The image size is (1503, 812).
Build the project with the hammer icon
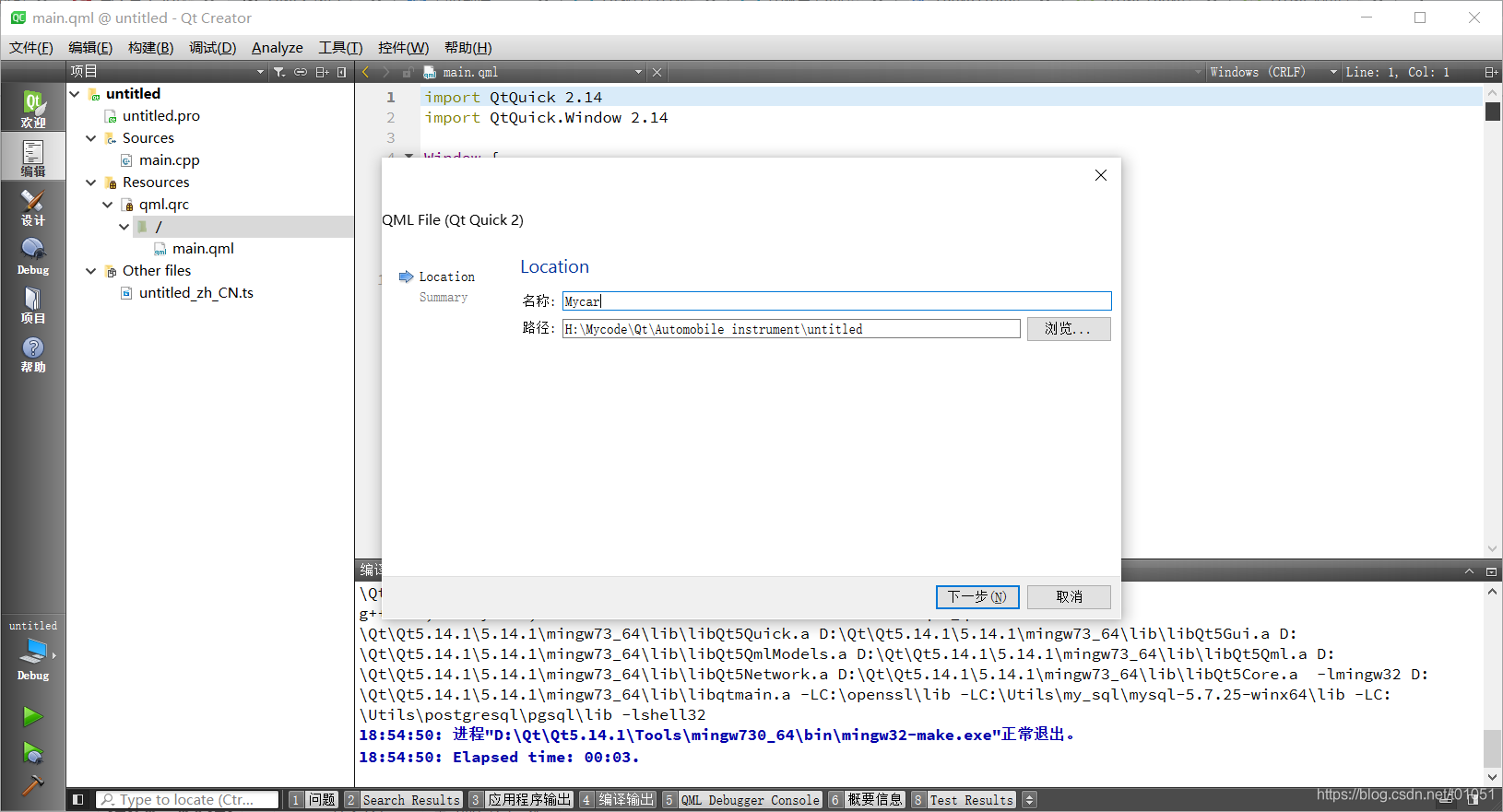click(x=32, y=785)
